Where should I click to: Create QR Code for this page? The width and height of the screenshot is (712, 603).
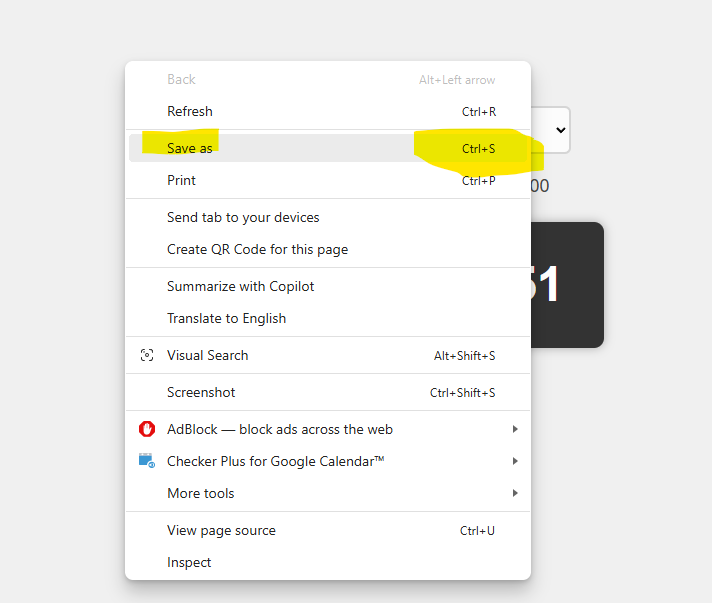(257, 249)
